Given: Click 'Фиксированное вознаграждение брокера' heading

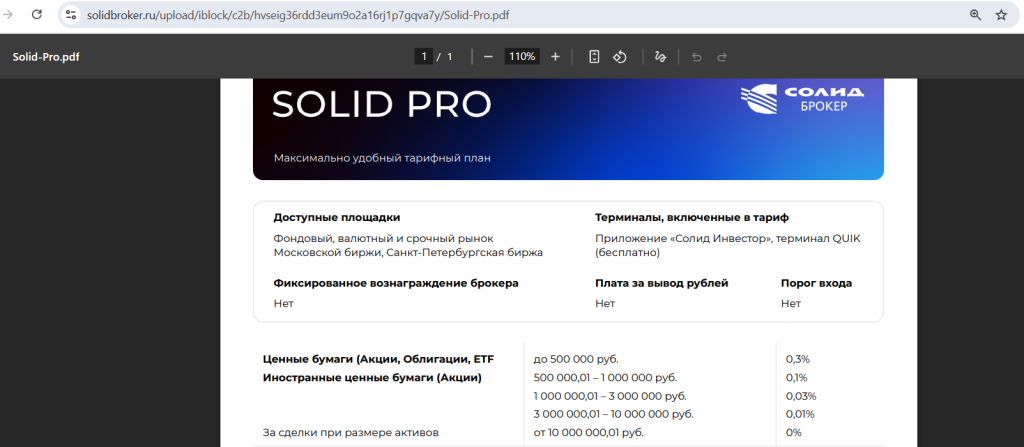Looking at the screenshot, I should pos(396,283).
